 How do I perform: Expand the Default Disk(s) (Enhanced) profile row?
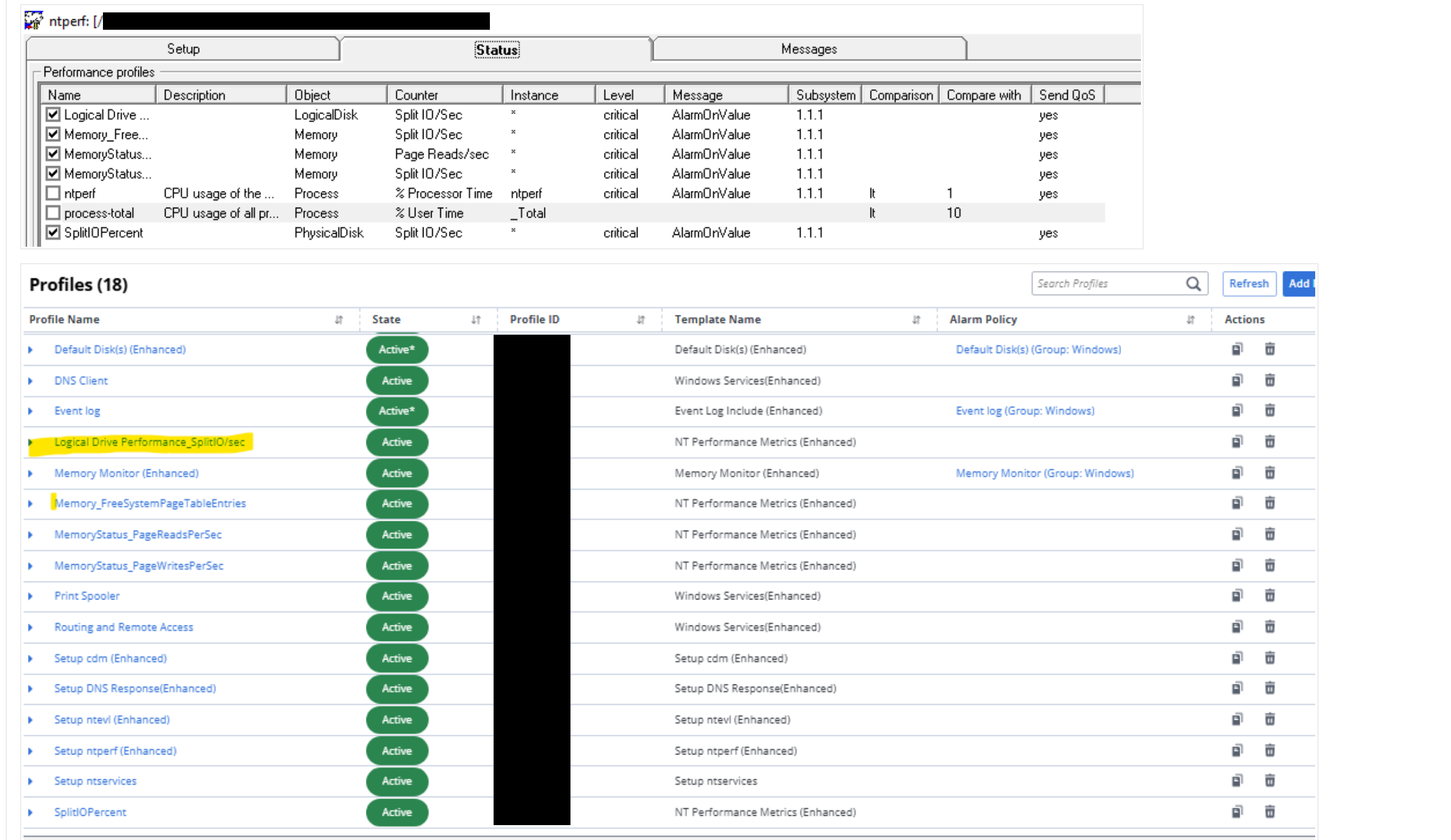tap(30, 350)
